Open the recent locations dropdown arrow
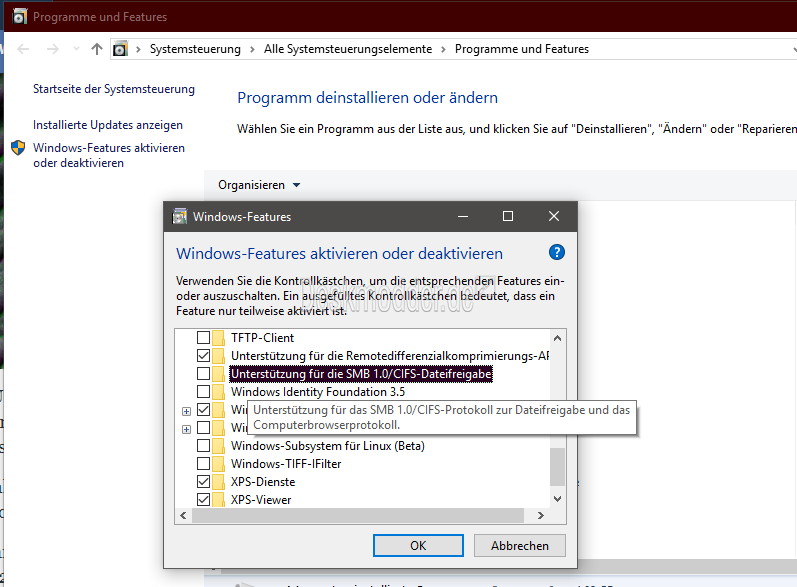 [x=76, y=49]
